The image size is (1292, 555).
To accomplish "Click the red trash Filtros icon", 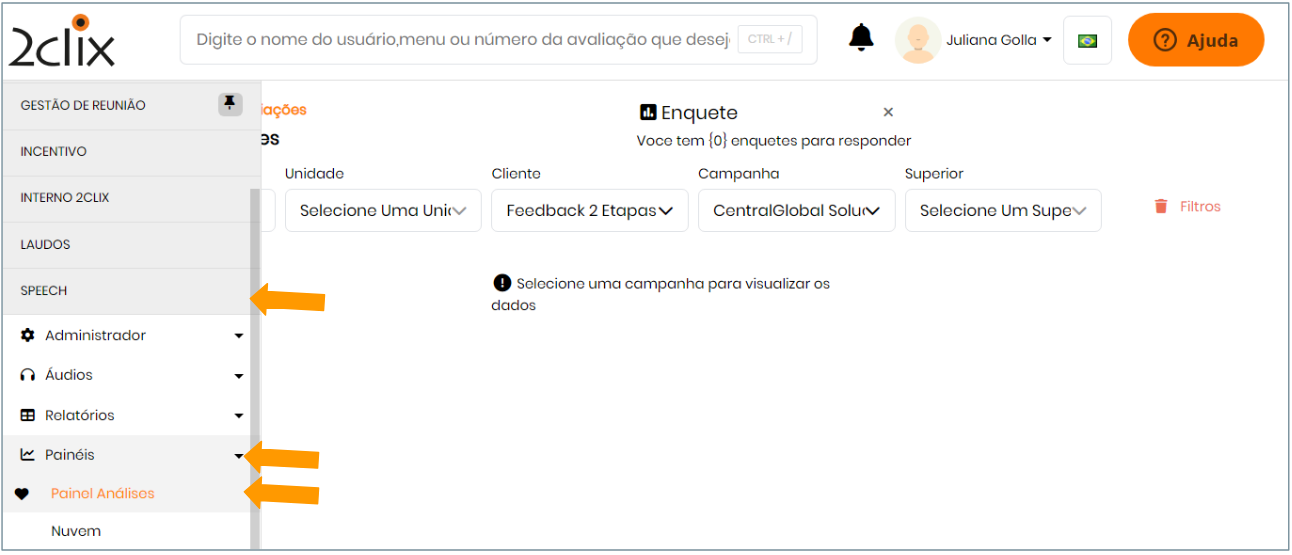I will click(x=1161, y=207).
